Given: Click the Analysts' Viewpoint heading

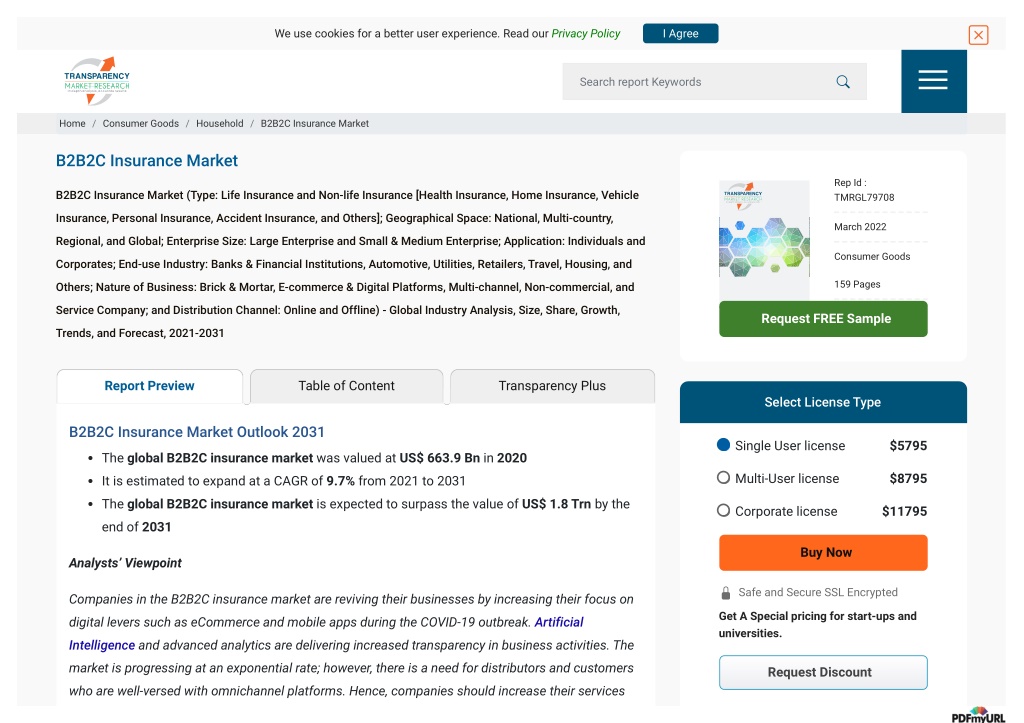Looking at the screenshot, I should 125,563.
